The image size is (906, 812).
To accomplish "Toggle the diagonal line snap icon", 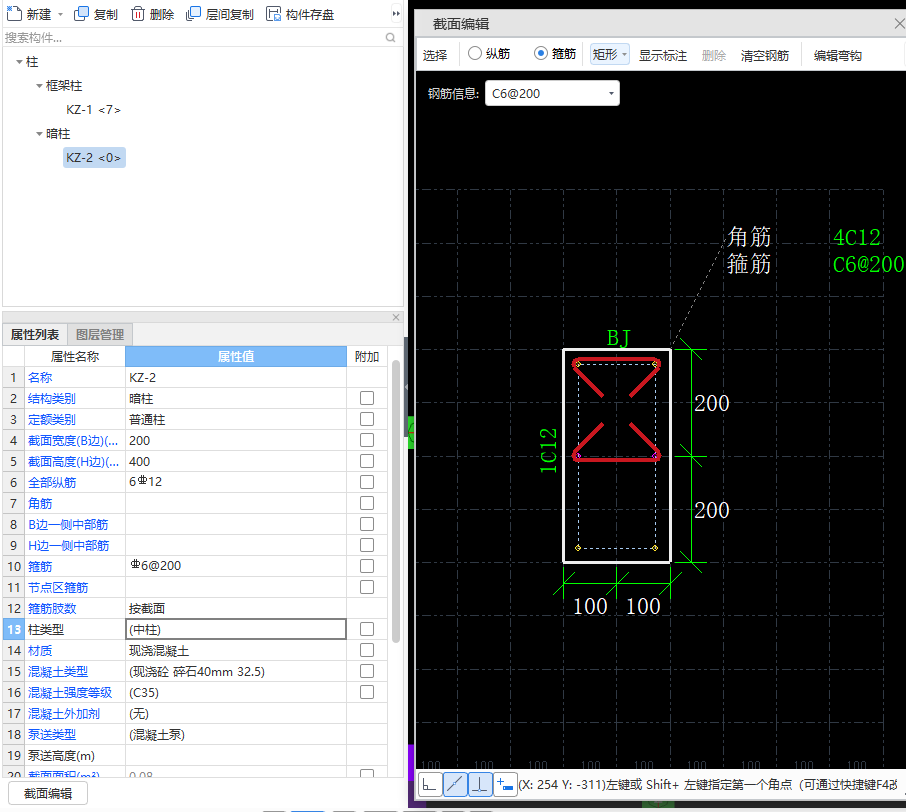I will [455, 784].
